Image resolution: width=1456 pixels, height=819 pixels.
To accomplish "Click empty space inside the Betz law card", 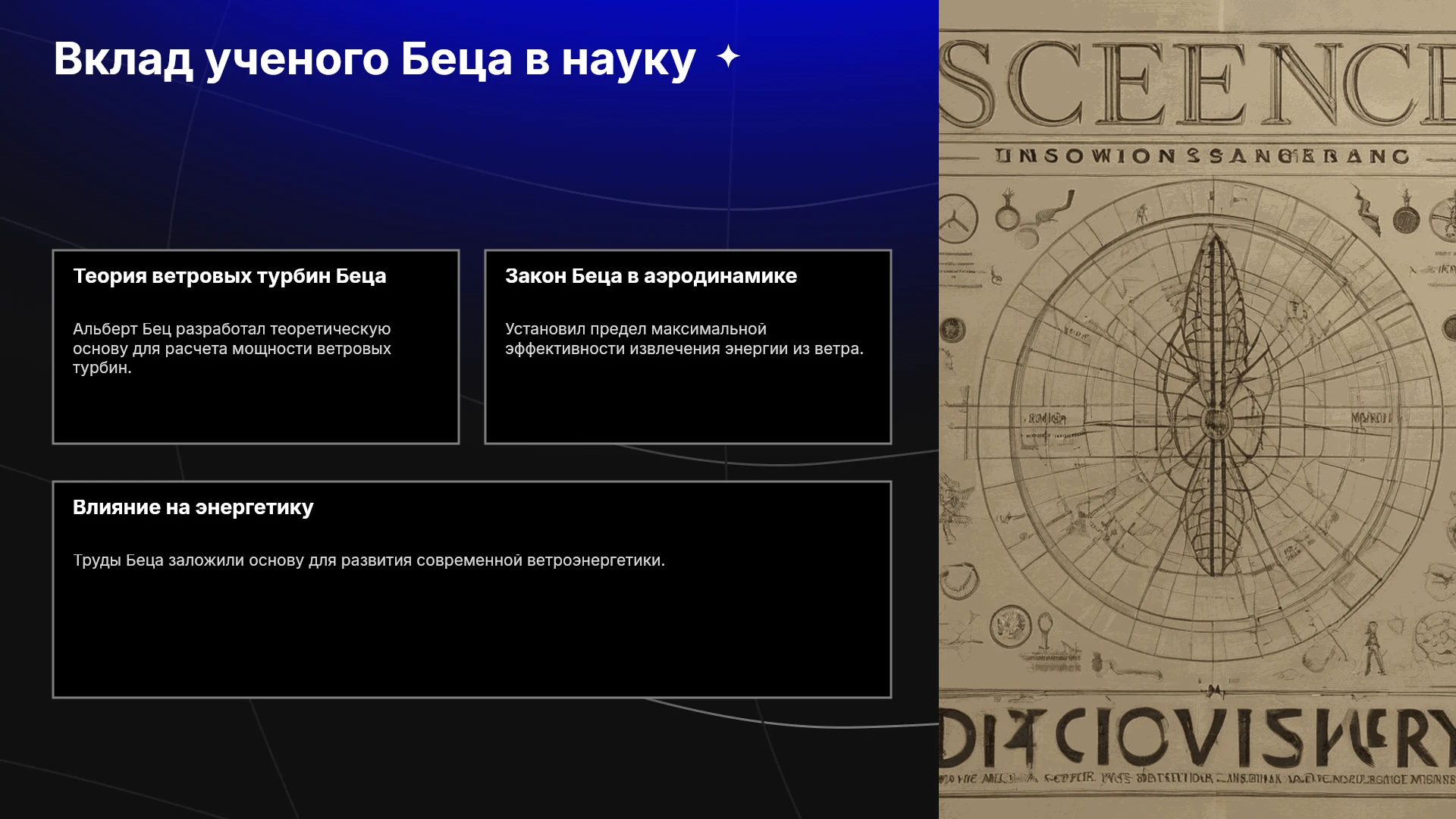I will pyautogui.click(x=687, y=402).
